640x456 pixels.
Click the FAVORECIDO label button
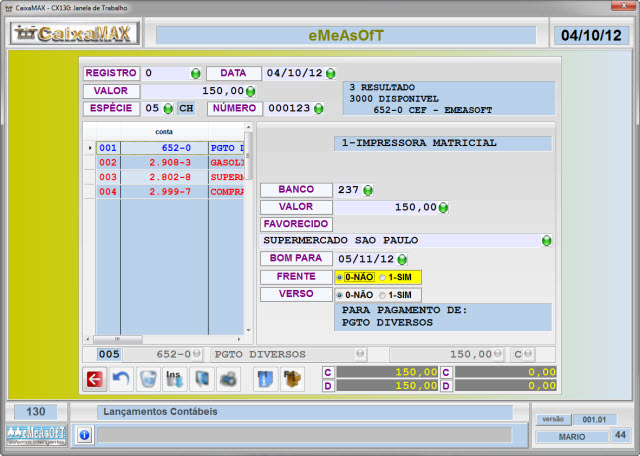tap(296, 224)
